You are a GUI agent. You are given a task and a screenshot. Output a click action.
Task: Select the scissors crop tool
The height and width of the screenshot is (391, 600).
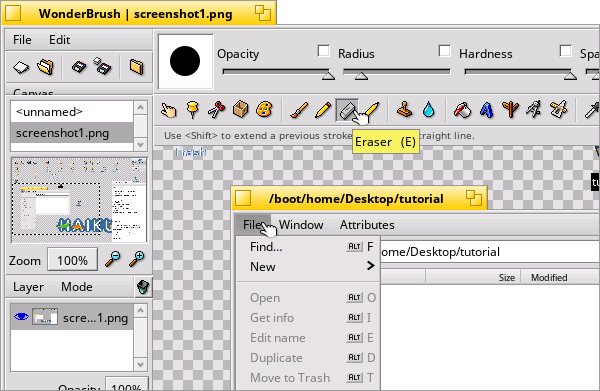216,110
